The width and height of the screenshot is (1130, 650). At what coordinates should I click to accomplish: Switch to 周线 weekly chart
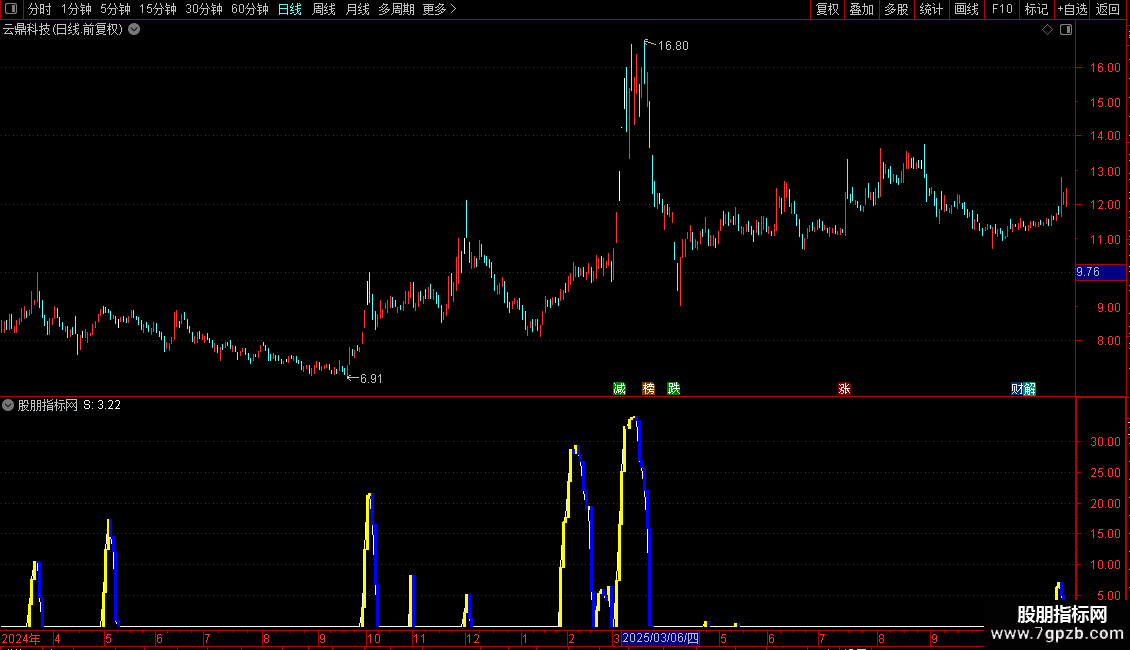(x=324, y=9)
